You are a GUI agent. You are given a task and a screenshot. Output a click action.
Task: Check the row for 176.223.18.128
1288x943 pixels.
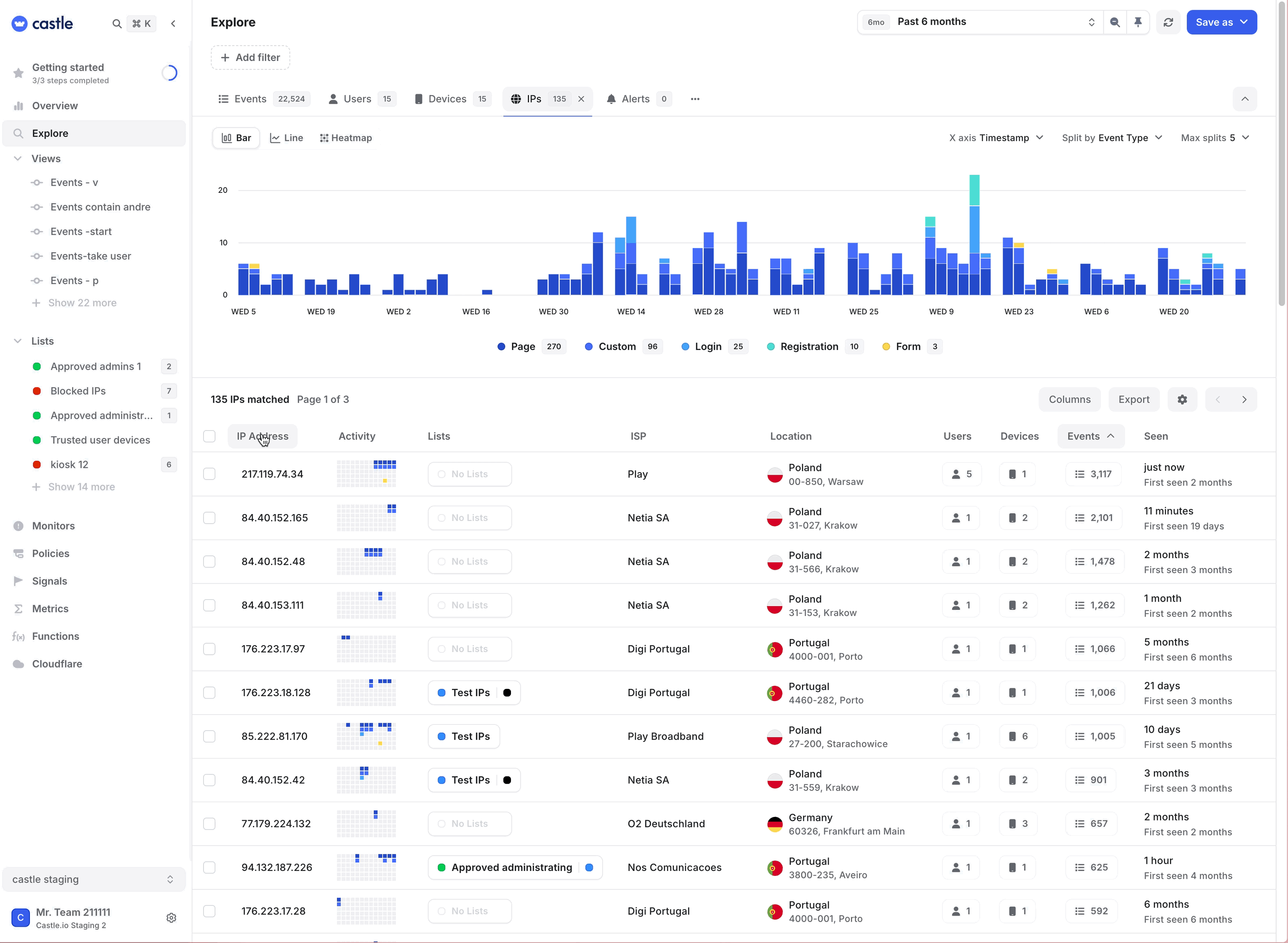(210, 693)
